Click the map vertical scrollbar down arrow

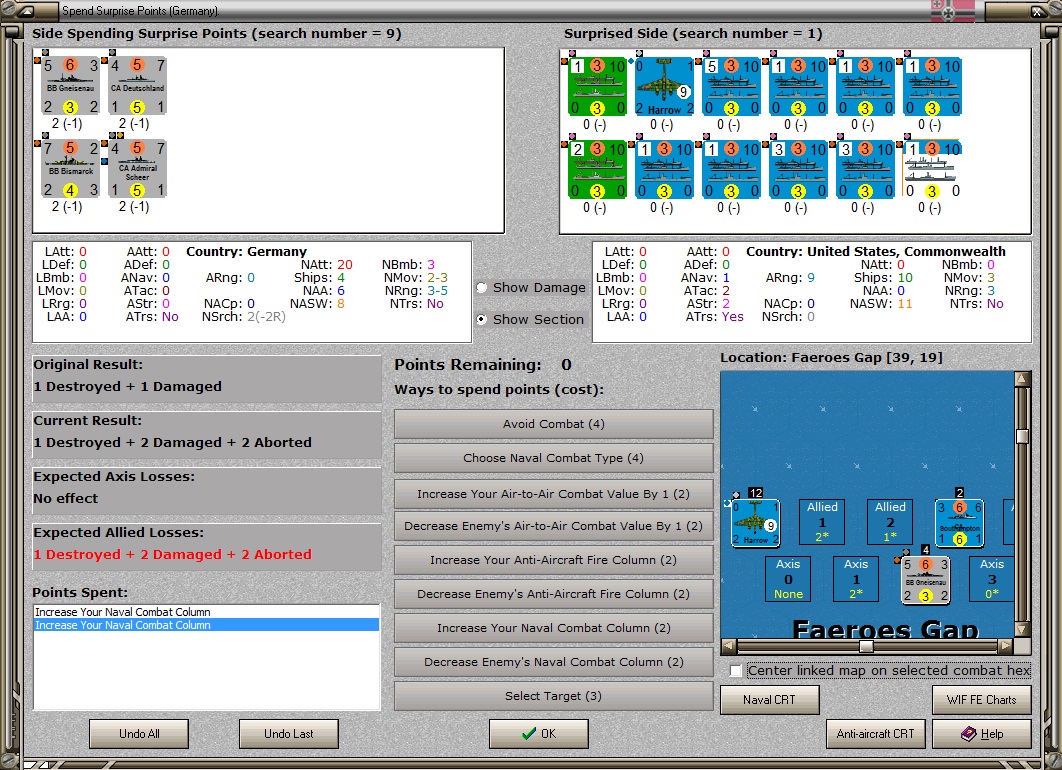1022,629
